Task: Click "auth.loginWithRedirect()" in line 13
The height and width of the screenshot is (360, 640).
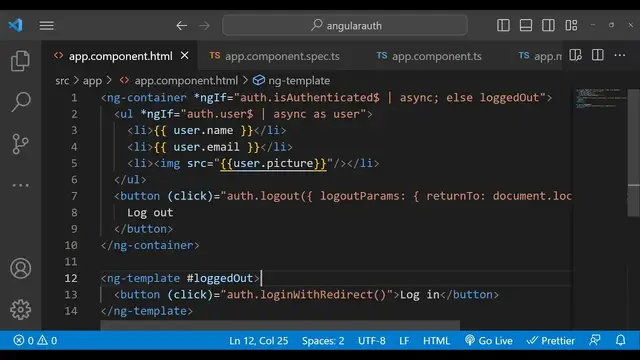Action: click(306, 295)
